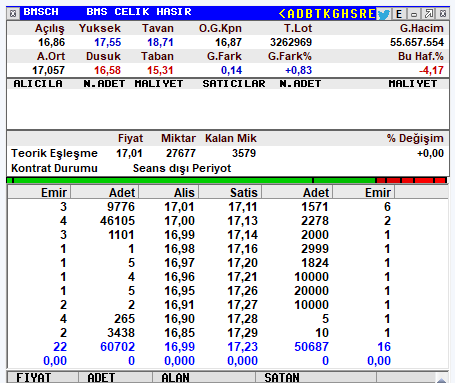
Task: Click the detach window arrow icon
Action: pos(429,14)
